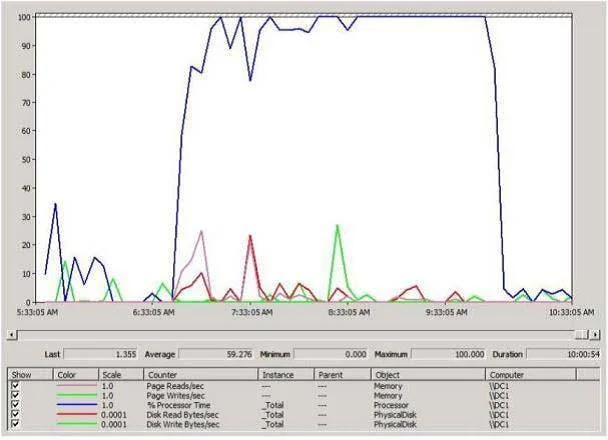Click the _Total instance of % Processor Time
The image size is (608, 440).
[x=273, y=405]
